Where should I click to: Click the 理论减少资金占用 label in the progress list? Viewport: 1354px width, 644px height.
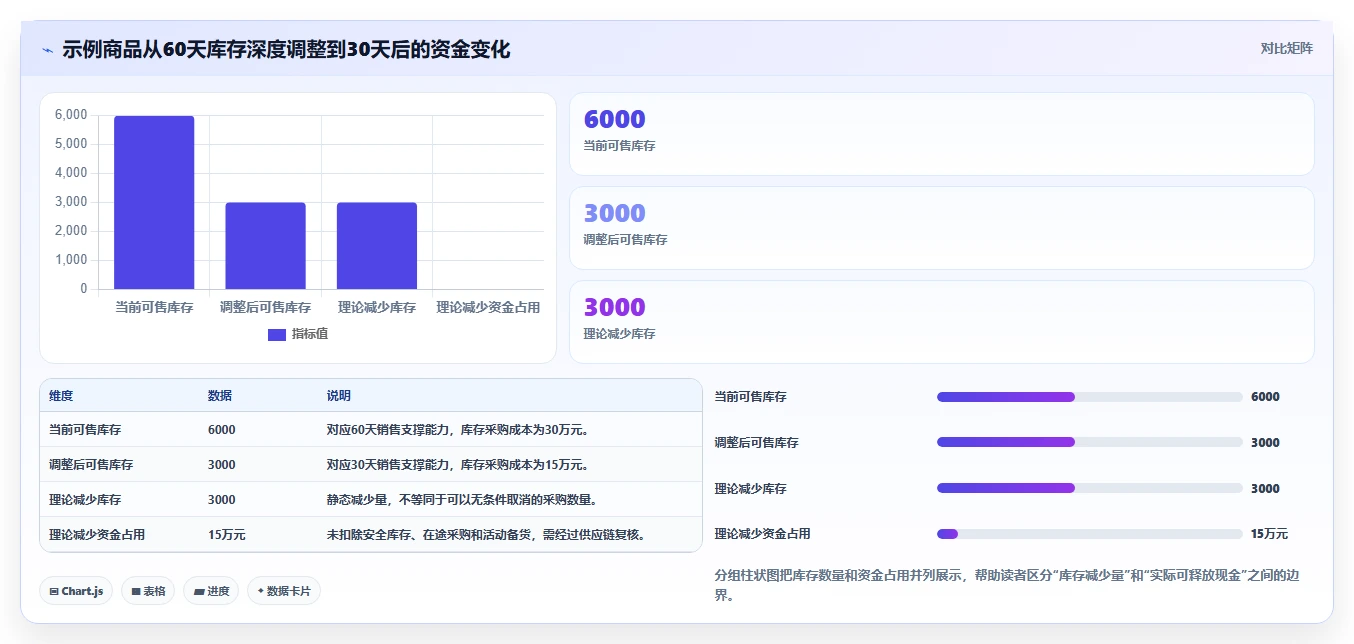(x=763, y=534)
